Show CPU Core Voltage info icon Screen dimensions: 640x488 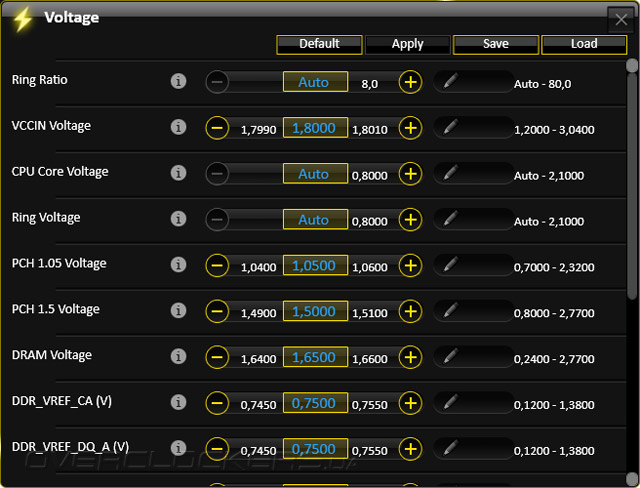click(178, 173)
